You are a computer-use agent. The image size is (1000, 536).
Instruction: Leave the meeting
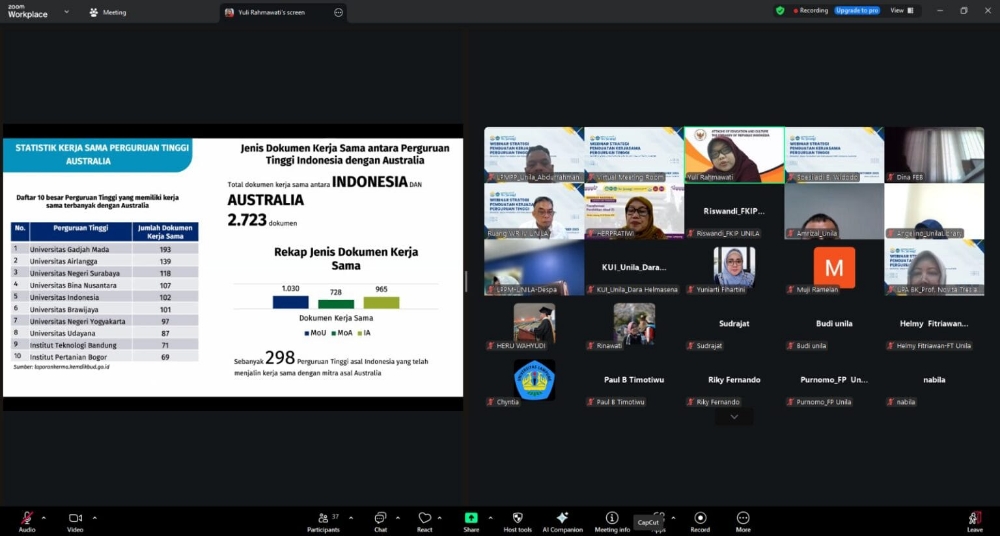point(974,520)
